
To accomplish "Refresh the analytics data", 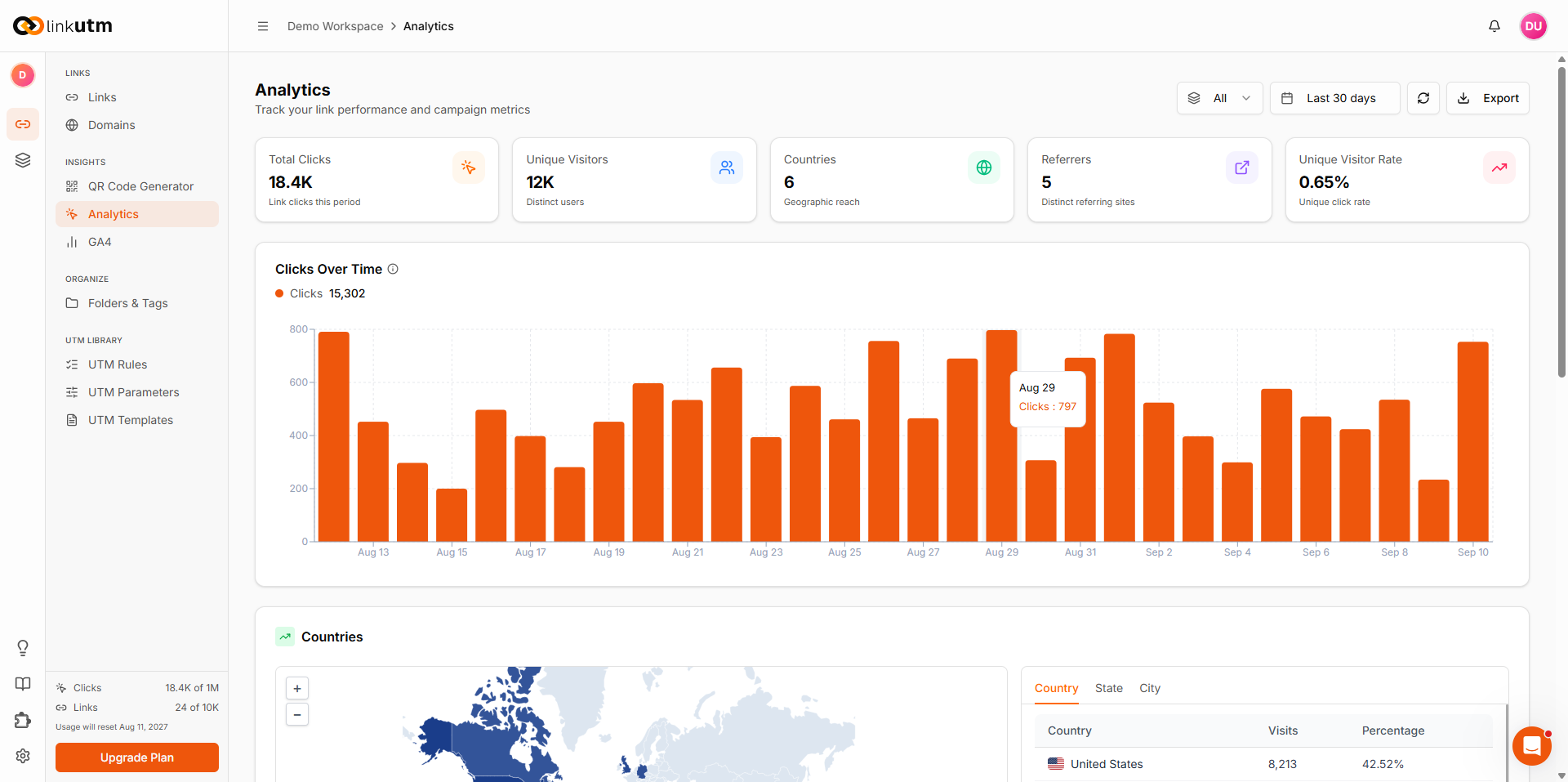I will (x=1423, y=98).
